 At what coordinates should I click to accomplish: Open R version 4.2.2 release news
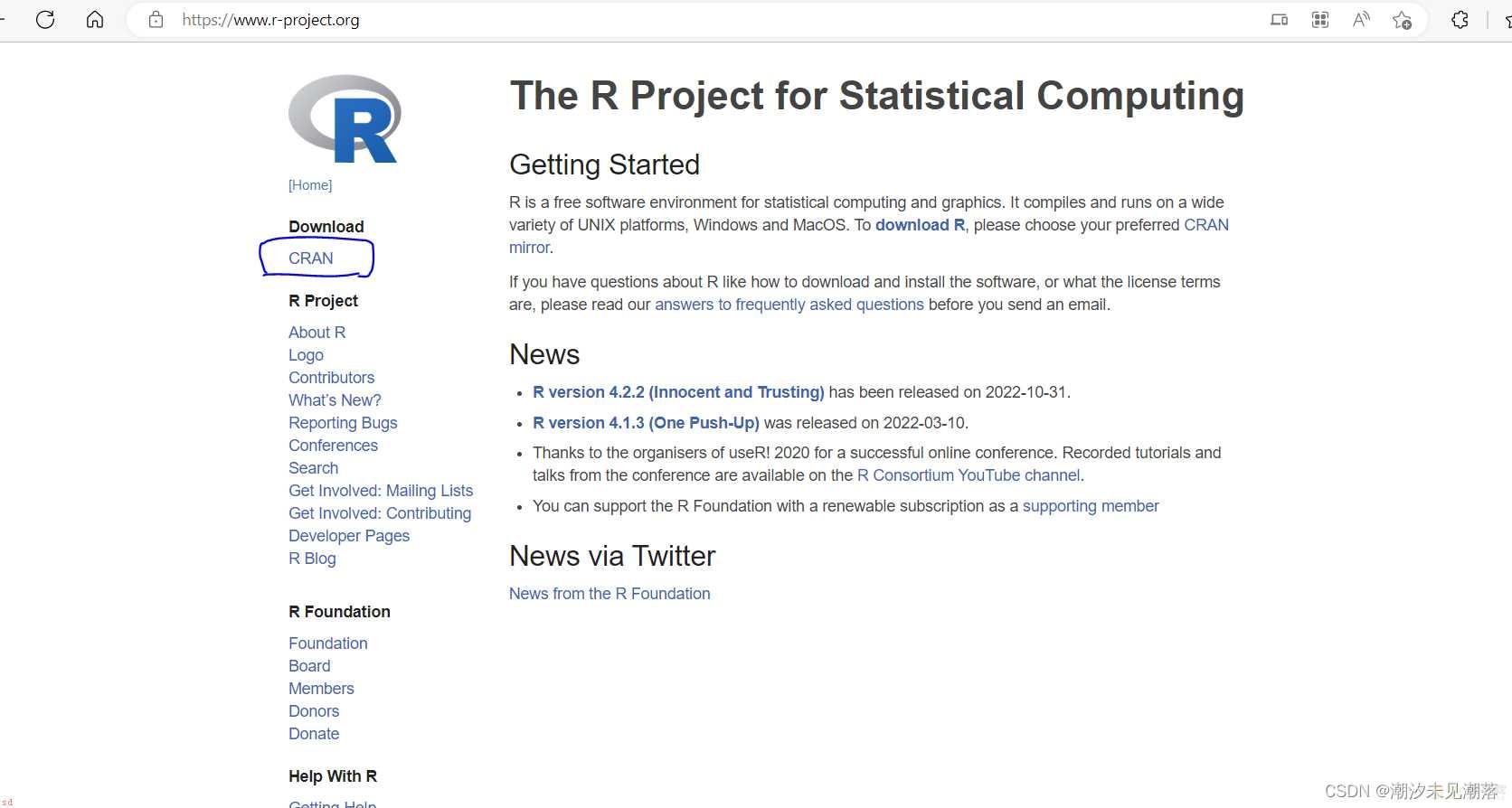click(678, 392)
